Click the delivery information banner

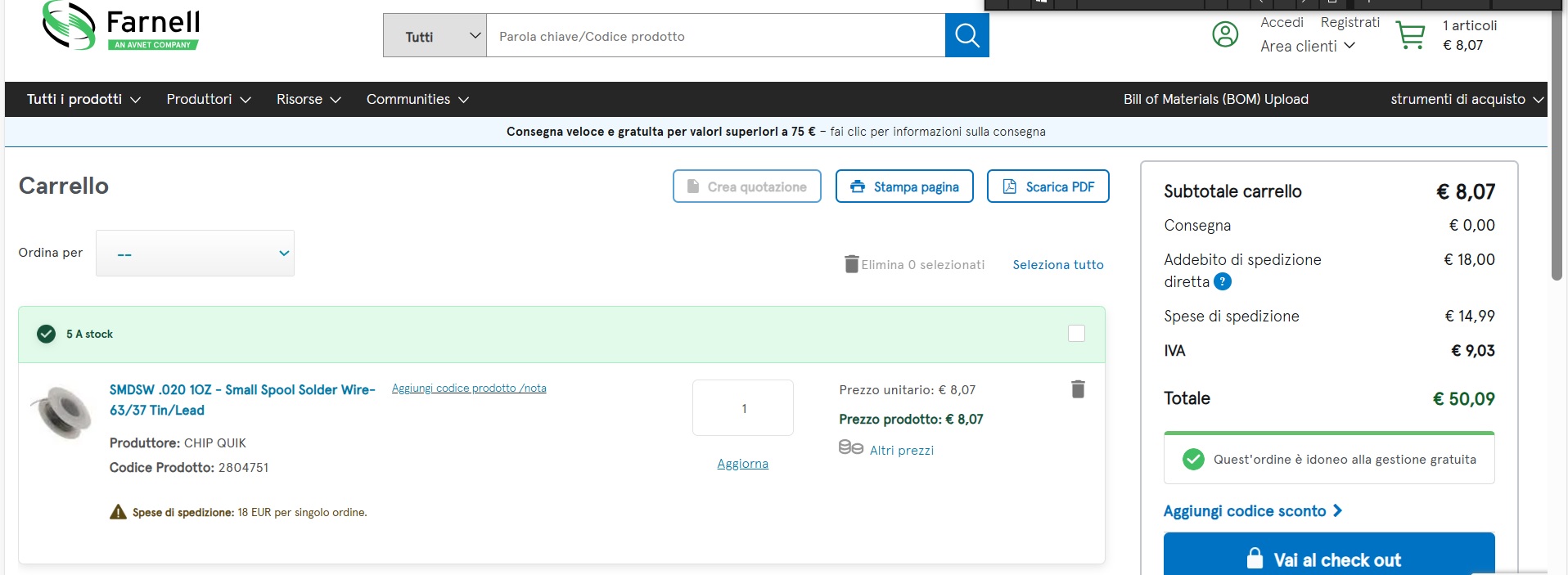pos(776,132)
